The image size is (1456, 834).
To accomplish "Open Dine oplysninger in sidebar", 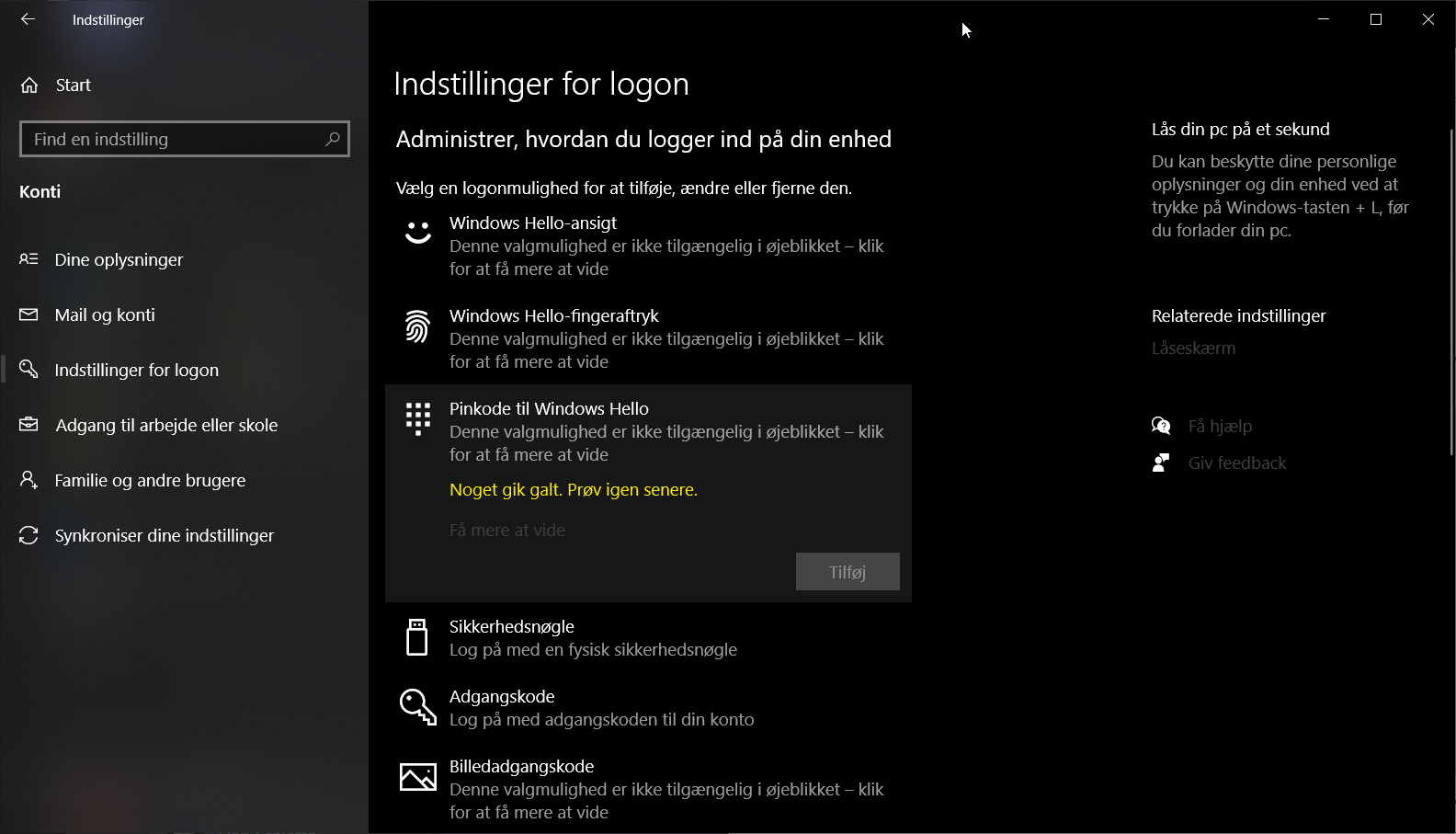I will (x=184, y=259).
